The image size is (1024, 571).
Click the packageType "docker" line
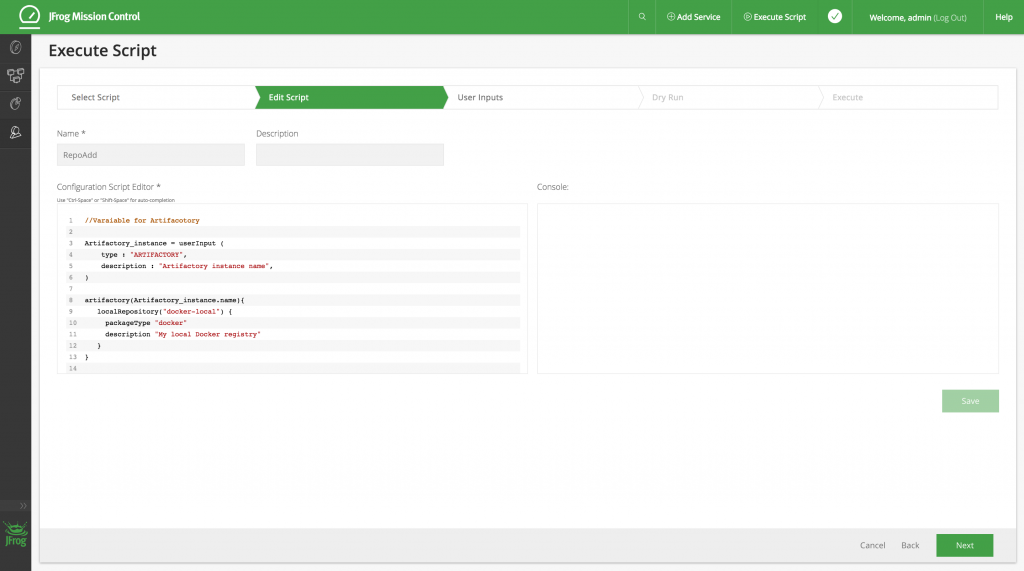[x=146, y=323]
